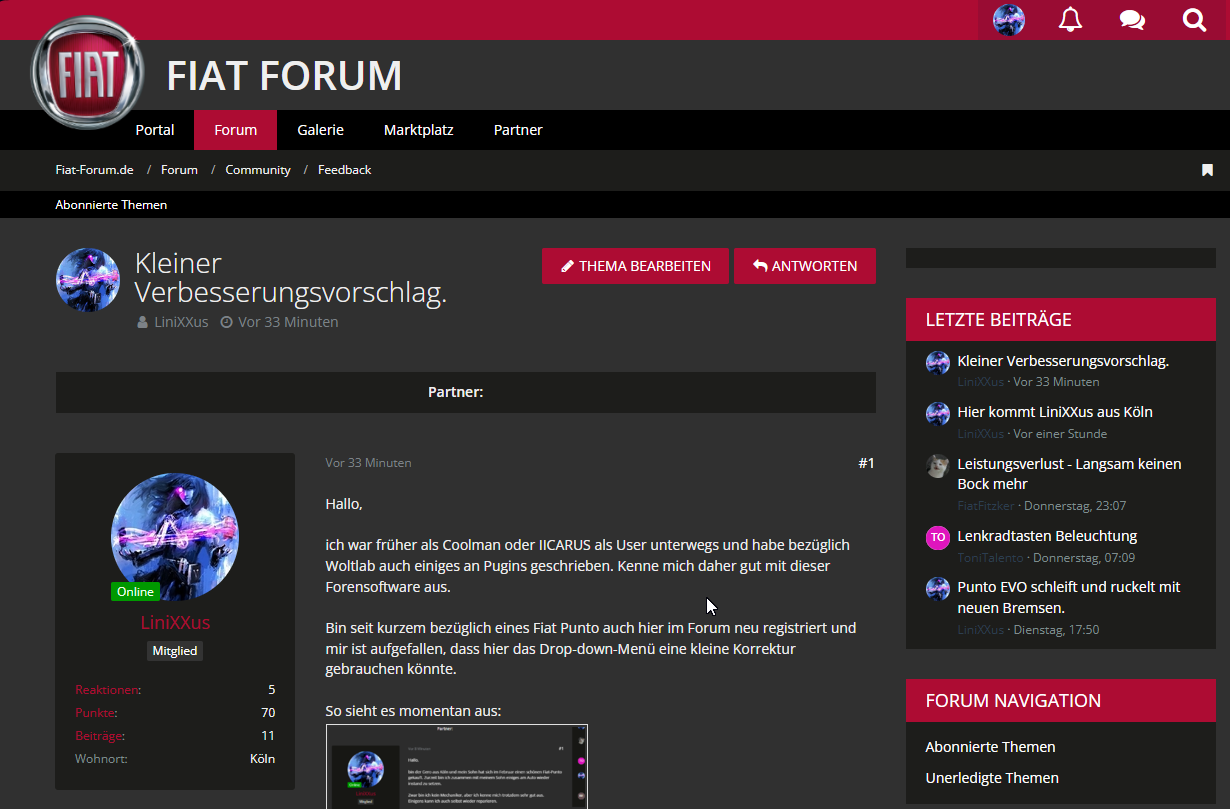Open the Community breadcrumb link

click(x=258, y=170)
